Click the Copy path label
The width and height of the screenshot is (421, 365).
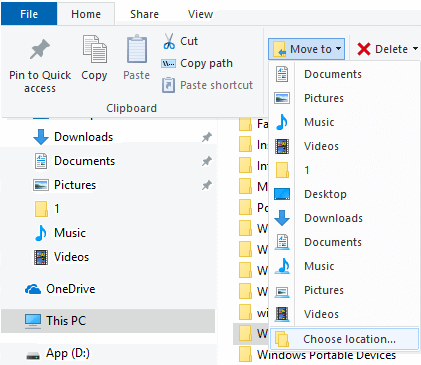[x=206, y=63]
